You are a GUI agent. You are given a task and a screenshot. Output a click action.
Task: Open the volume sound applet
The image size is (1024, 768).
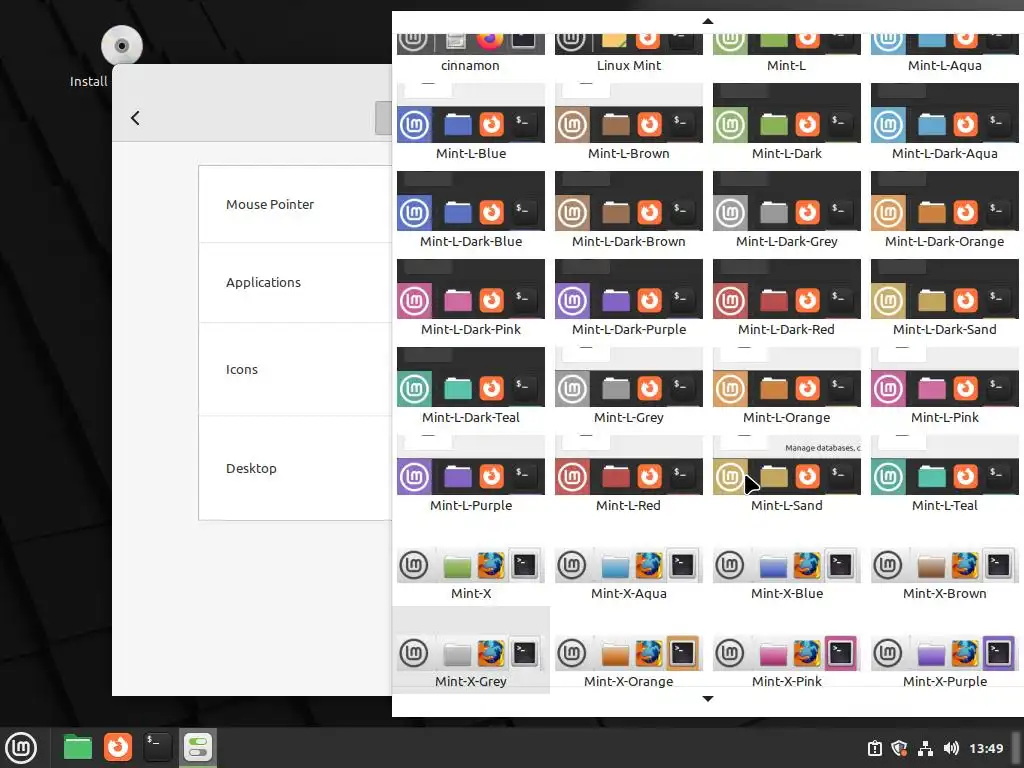[x=951, y=748]
